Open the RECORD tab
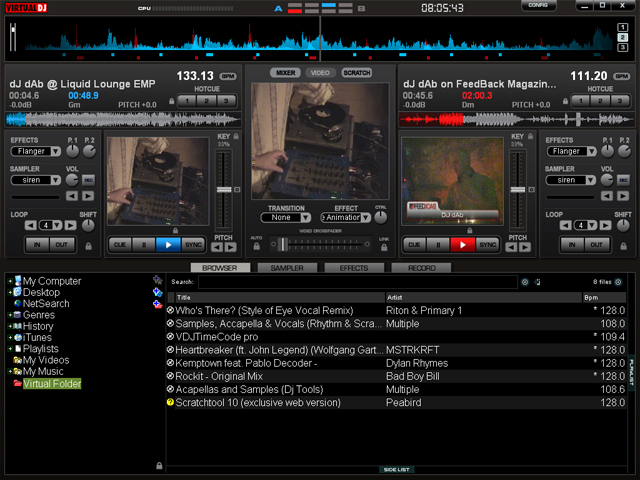The width and height of the screenshot is (640, 480). (x=421, y=268)
